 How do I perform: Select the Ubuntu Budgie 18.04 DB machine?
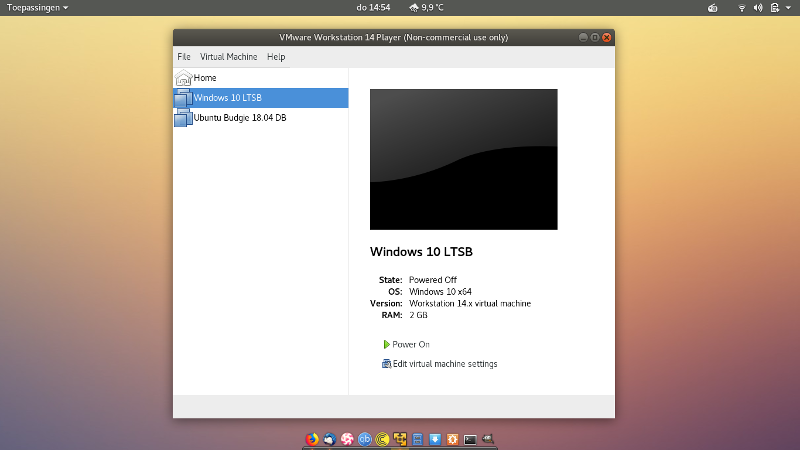point(261,117)
